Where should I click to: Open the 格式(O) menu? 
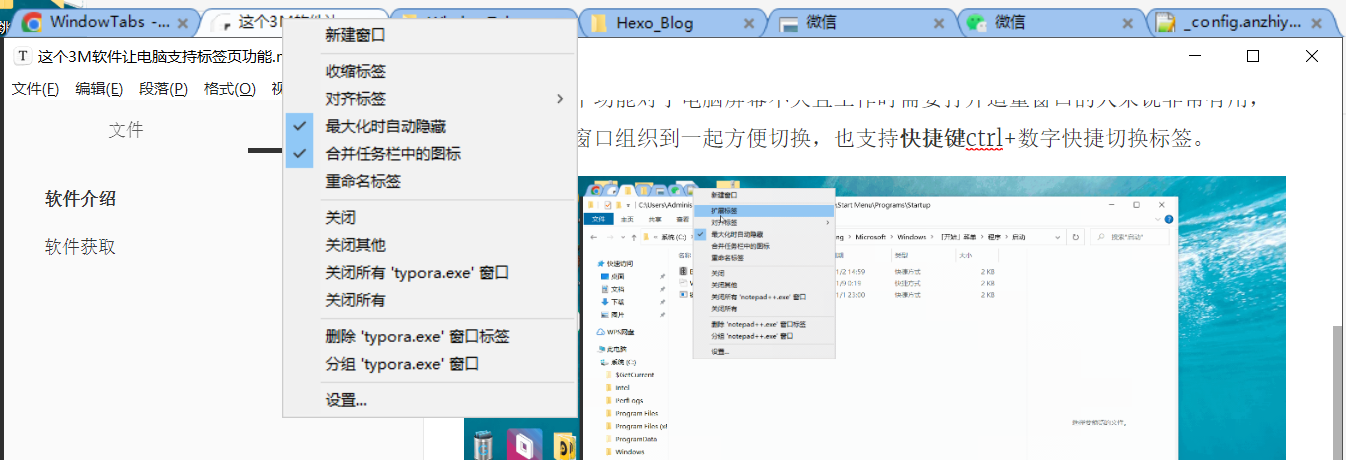coord(229,89)
